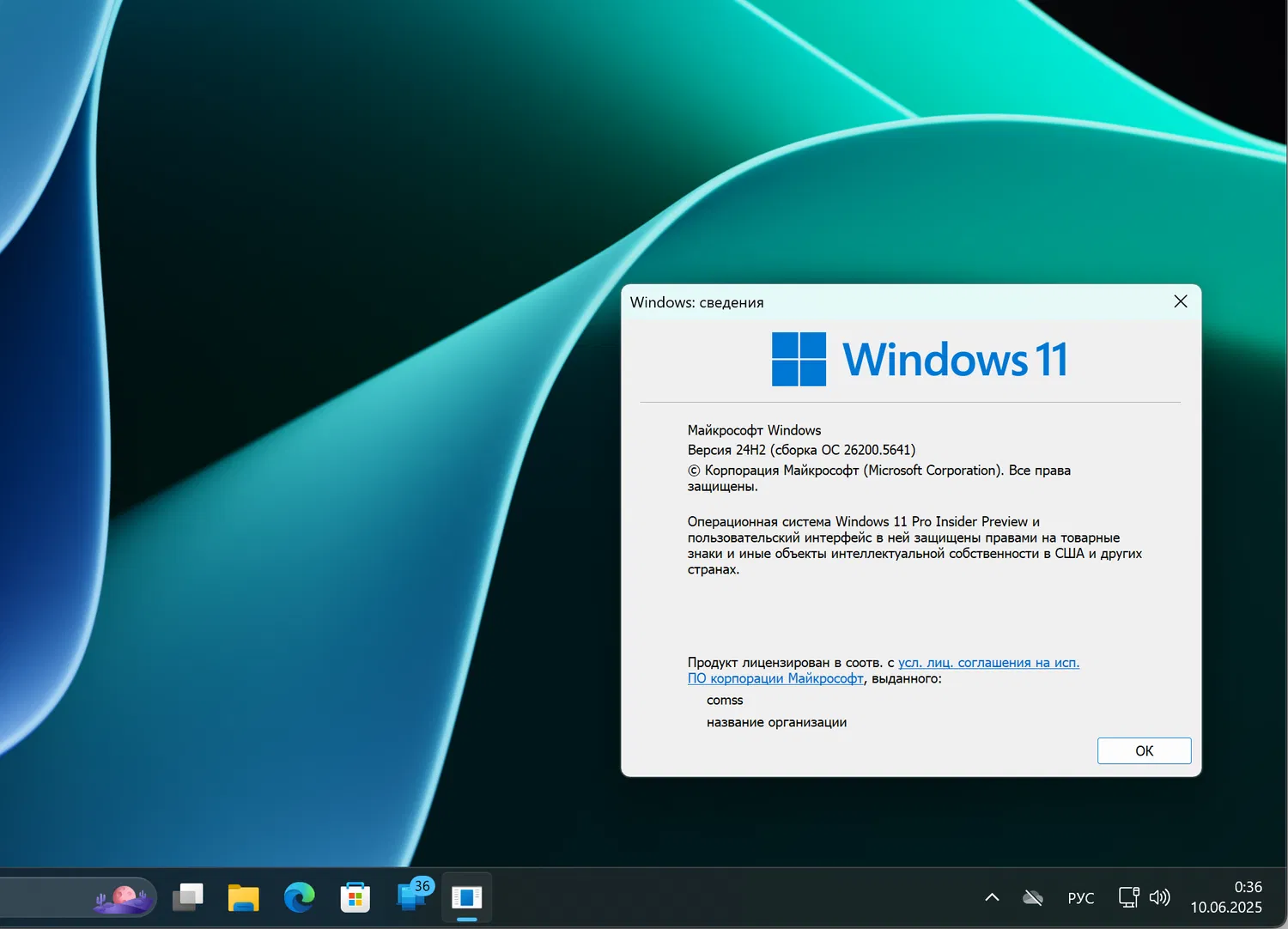1288x929 pixels.
Task: Click the volume icon in the tray
Action: click(1159, 896)
